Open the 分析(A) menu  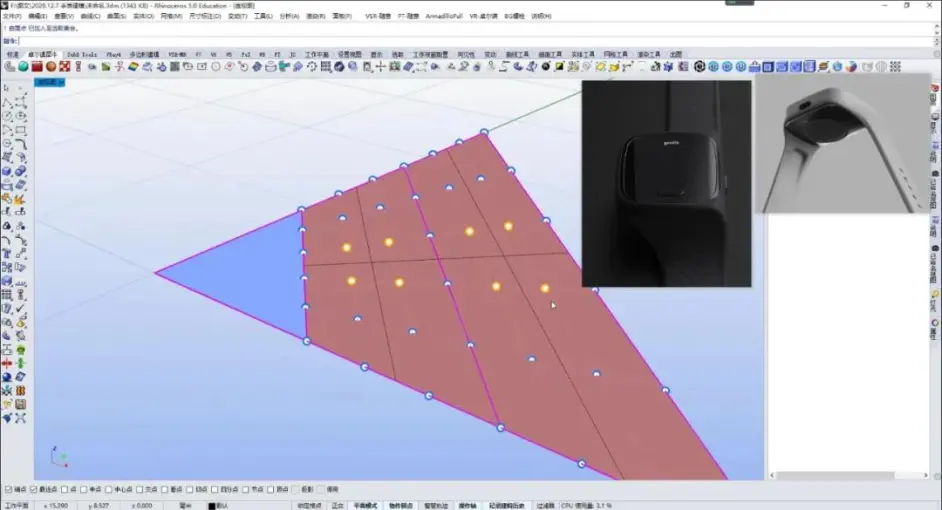289,16
